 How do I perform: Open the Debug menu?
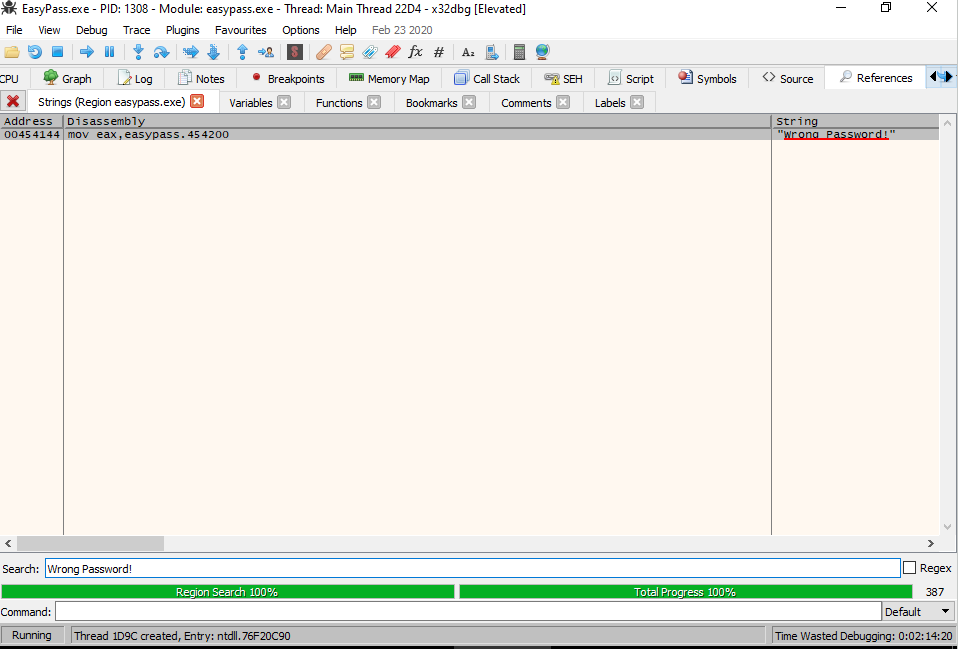(92, 30)
